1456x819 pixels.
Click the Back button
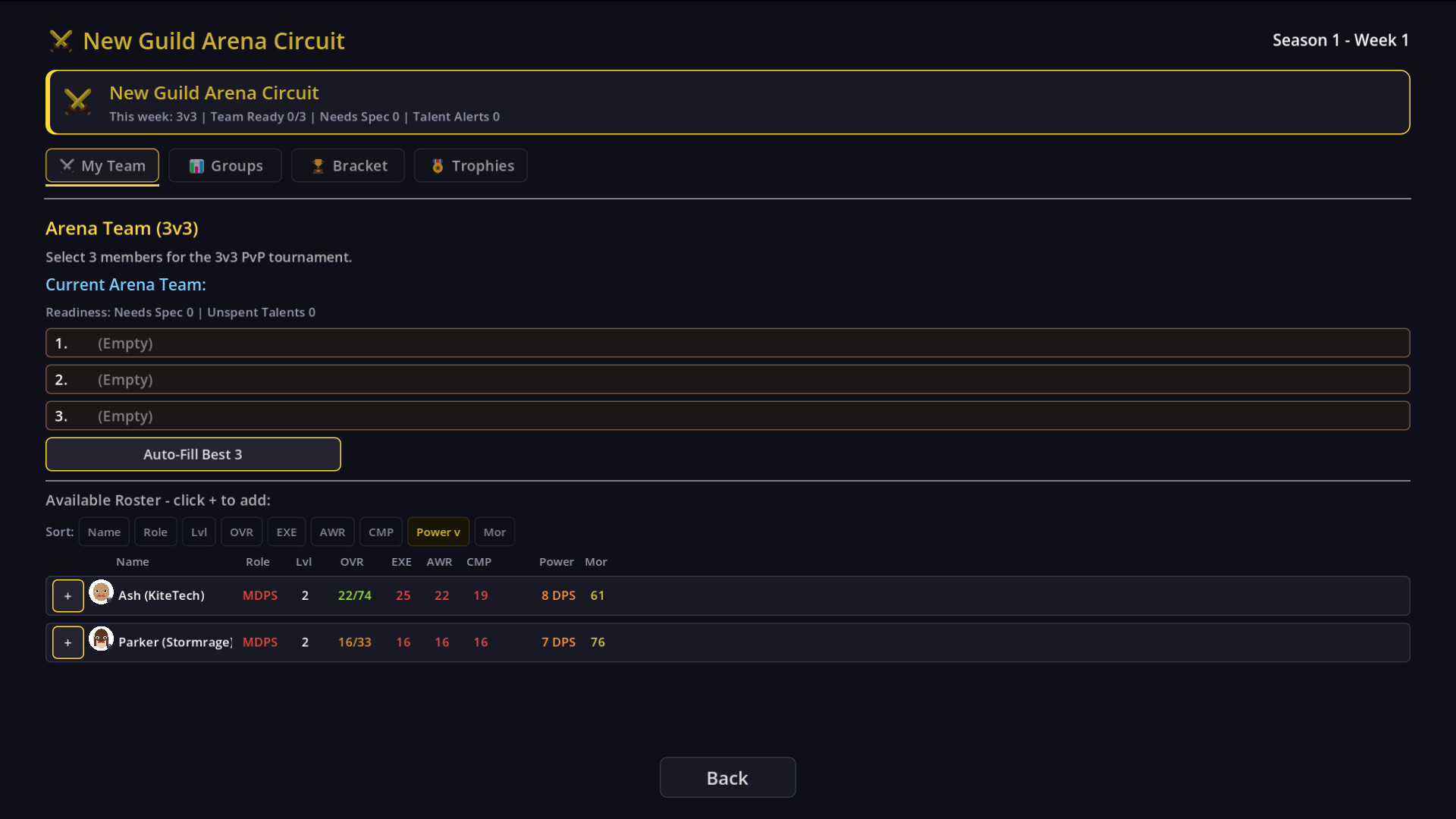click(x=727, y=777)
